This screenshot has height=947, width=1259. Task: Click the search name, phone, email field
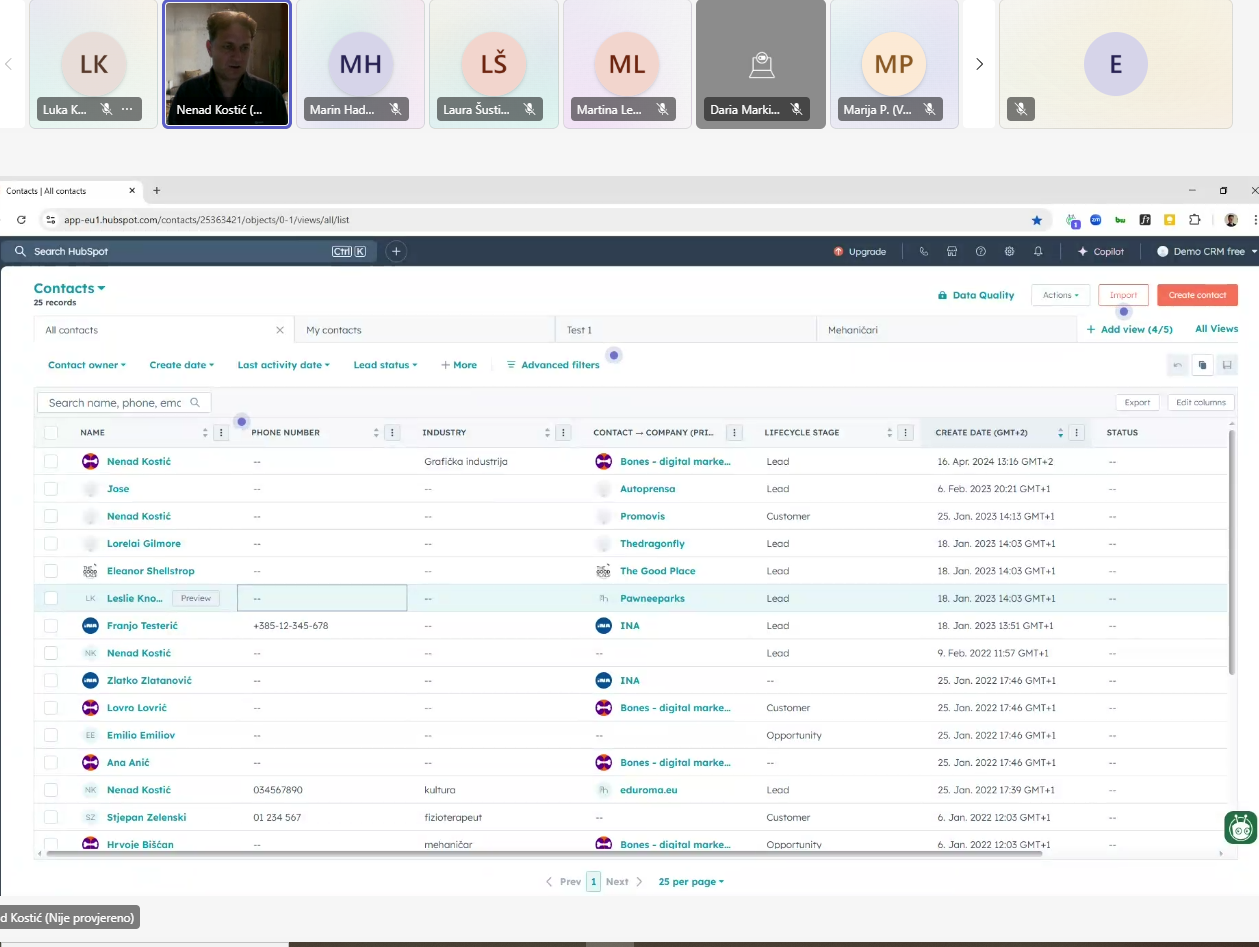coord(115,403)
